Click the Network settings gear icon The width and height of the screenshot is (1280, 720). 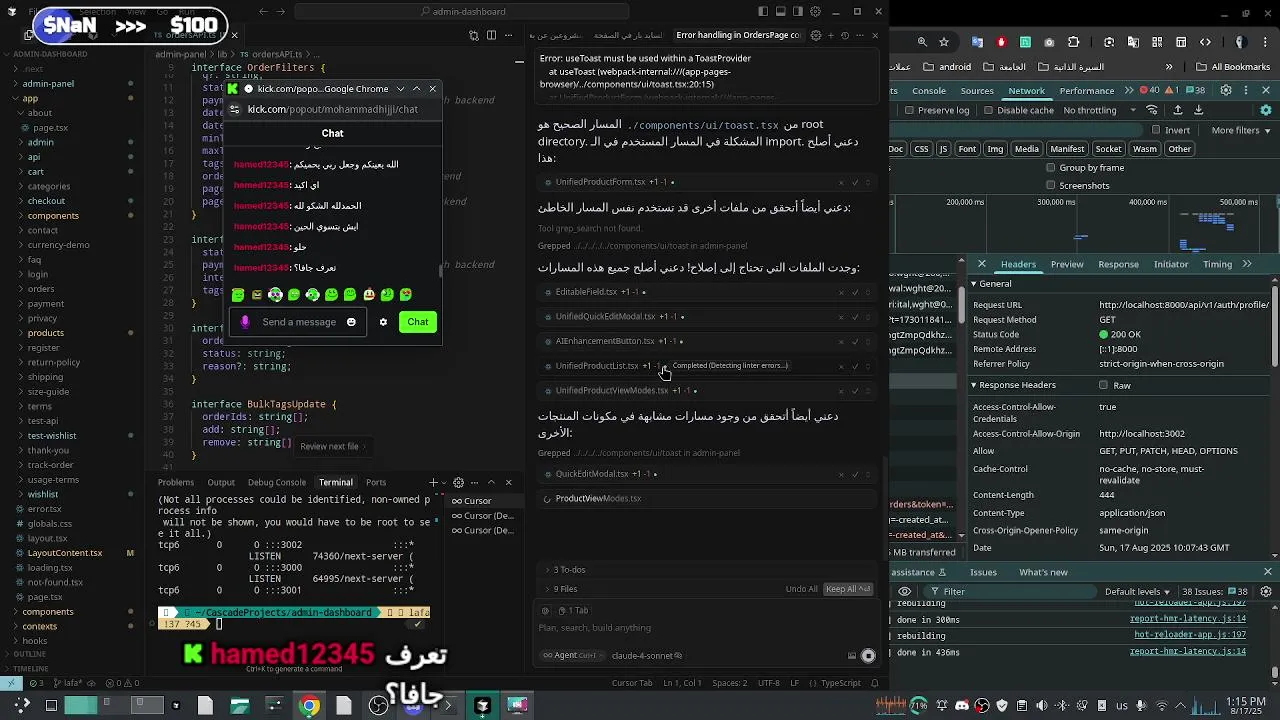(1265, 110)
